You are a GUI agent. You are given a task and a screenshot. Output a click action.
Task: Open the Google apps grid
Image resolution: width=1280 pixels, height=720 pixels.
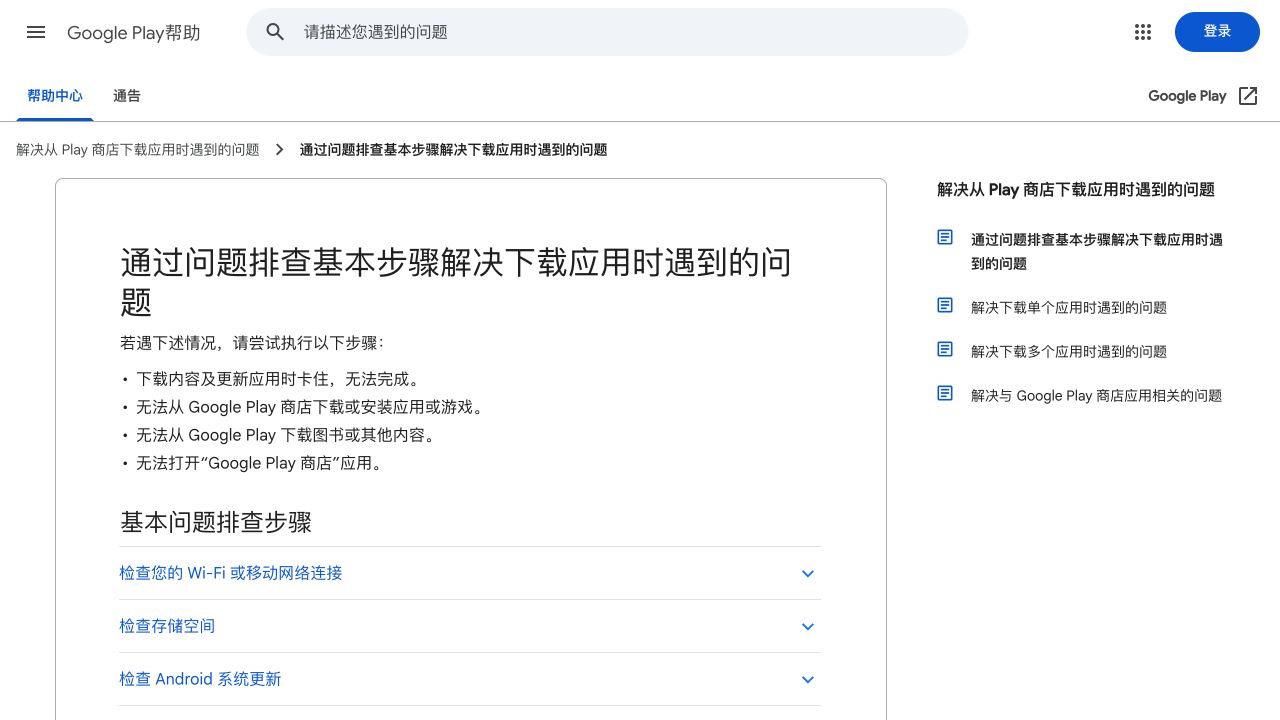(x=1143, y=32)
